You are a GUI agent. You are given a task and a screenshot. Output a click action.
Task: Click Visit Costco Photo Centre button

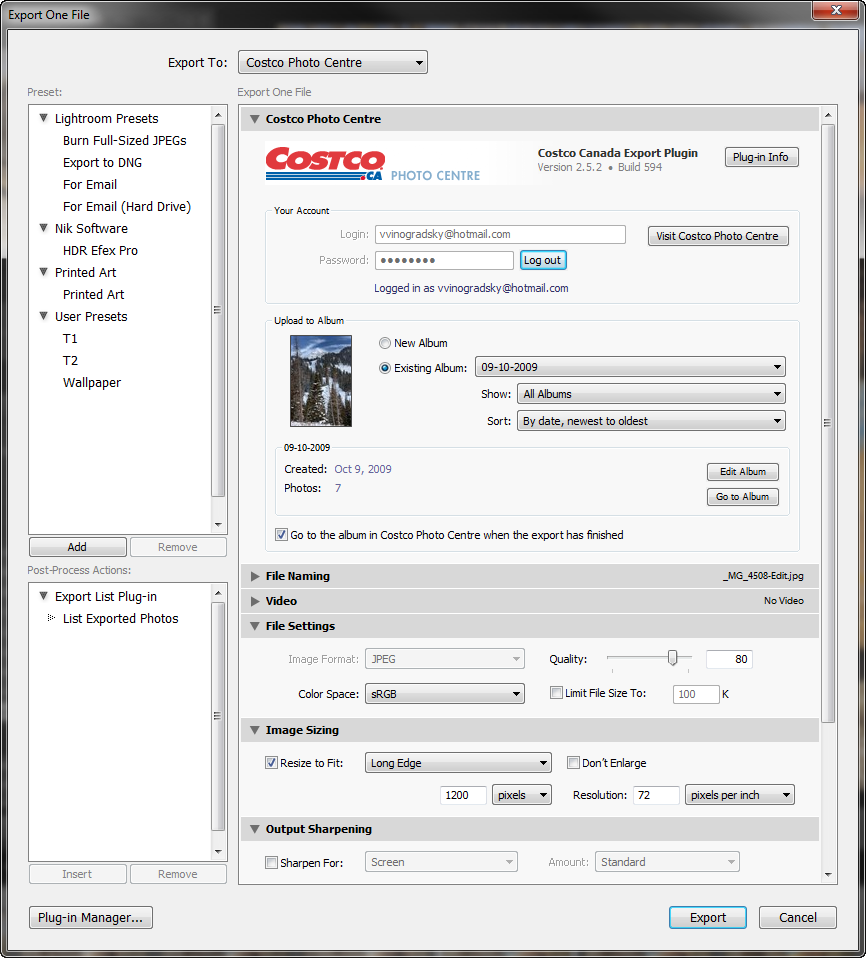click(x=718, y=236)
